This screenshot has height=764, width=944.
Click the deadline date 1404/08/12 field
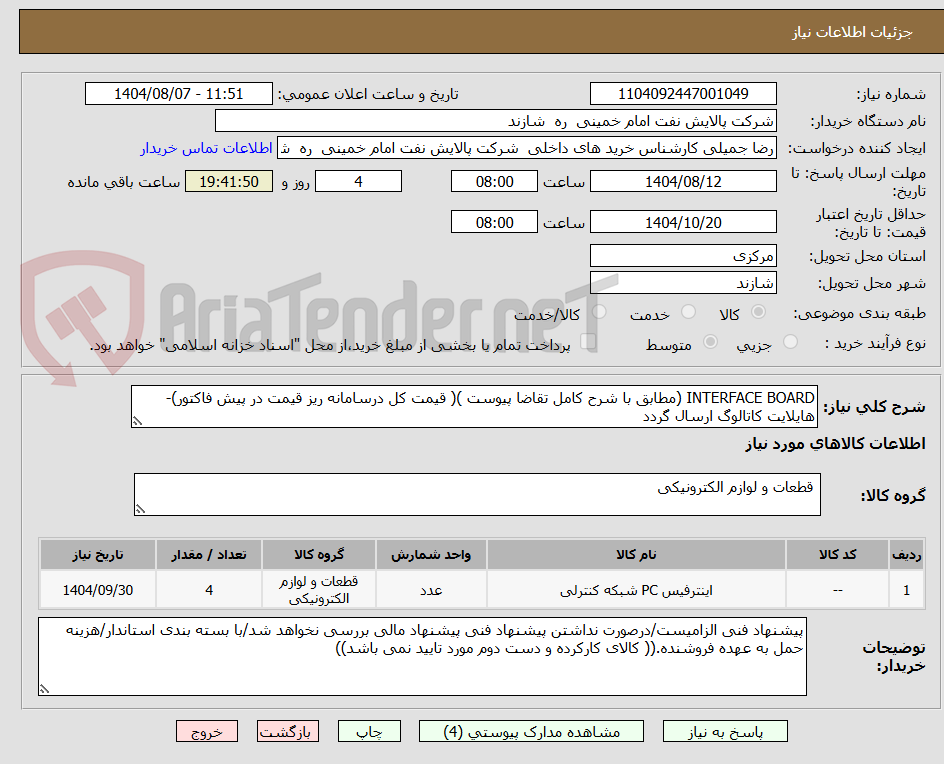683,181
